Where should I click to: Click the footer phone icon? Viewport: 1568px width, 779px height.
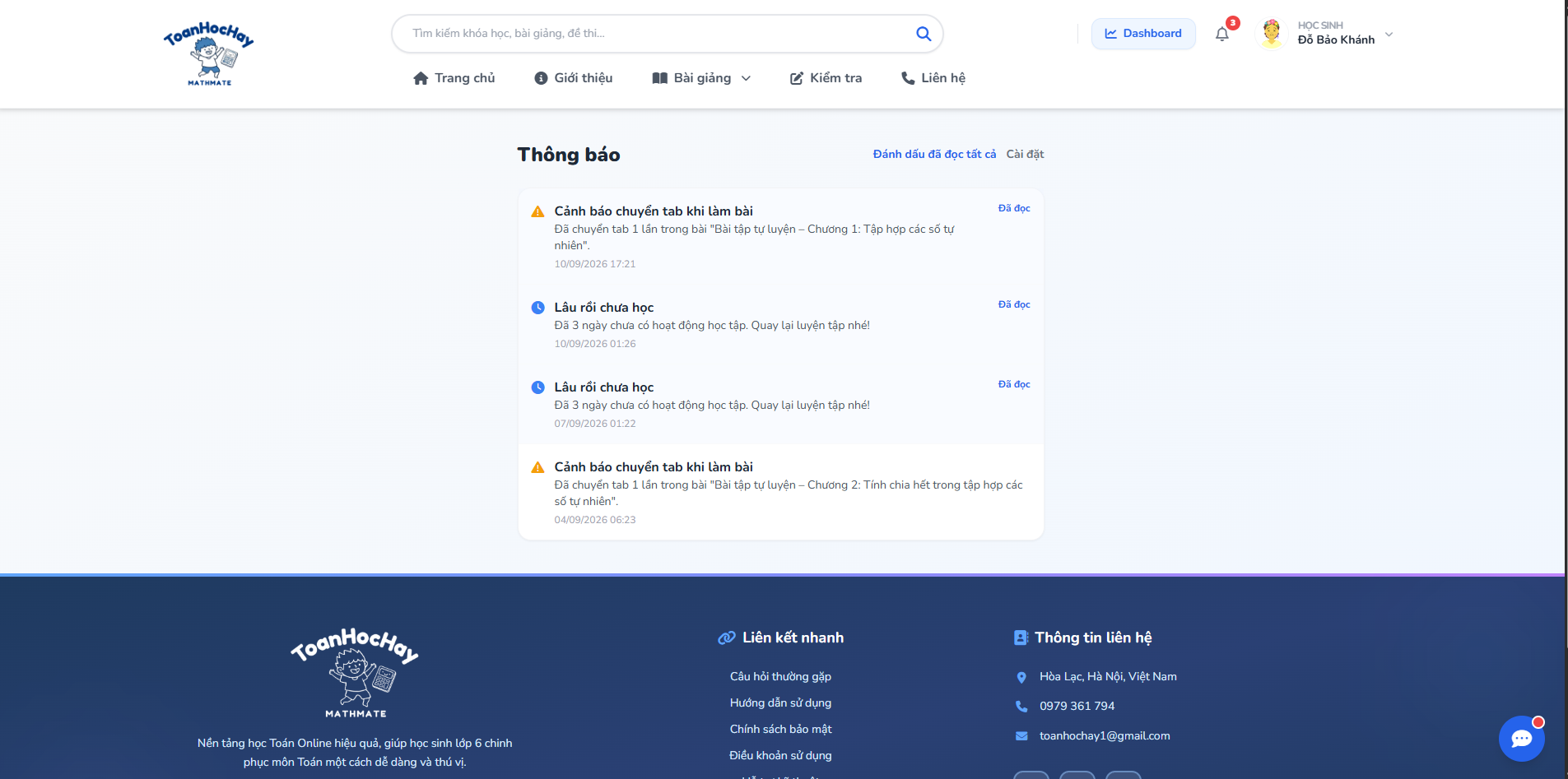pyautogui.click(x=1021, y=706)
